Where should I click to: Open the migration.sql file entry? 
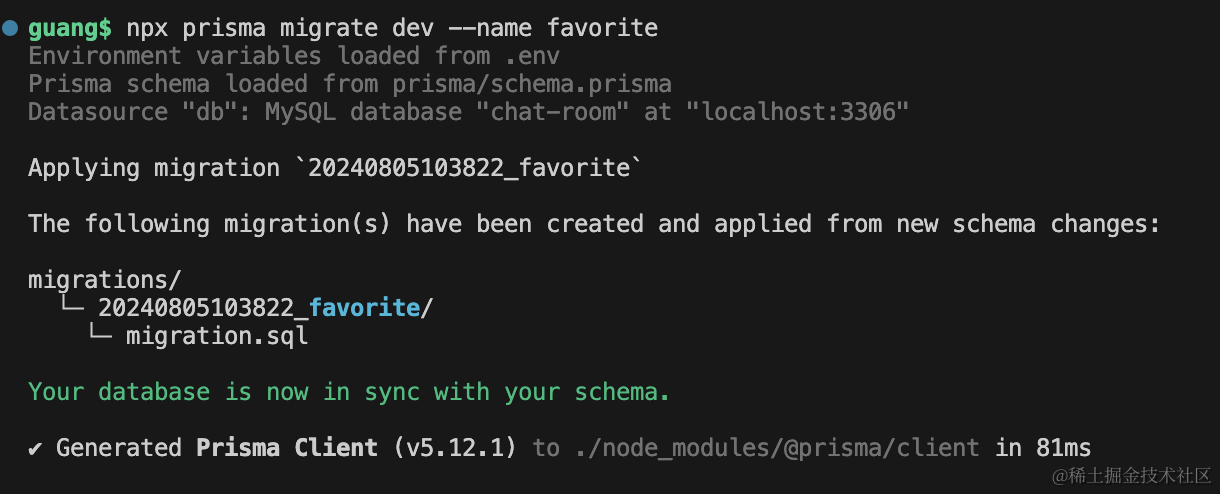(217, 336)
